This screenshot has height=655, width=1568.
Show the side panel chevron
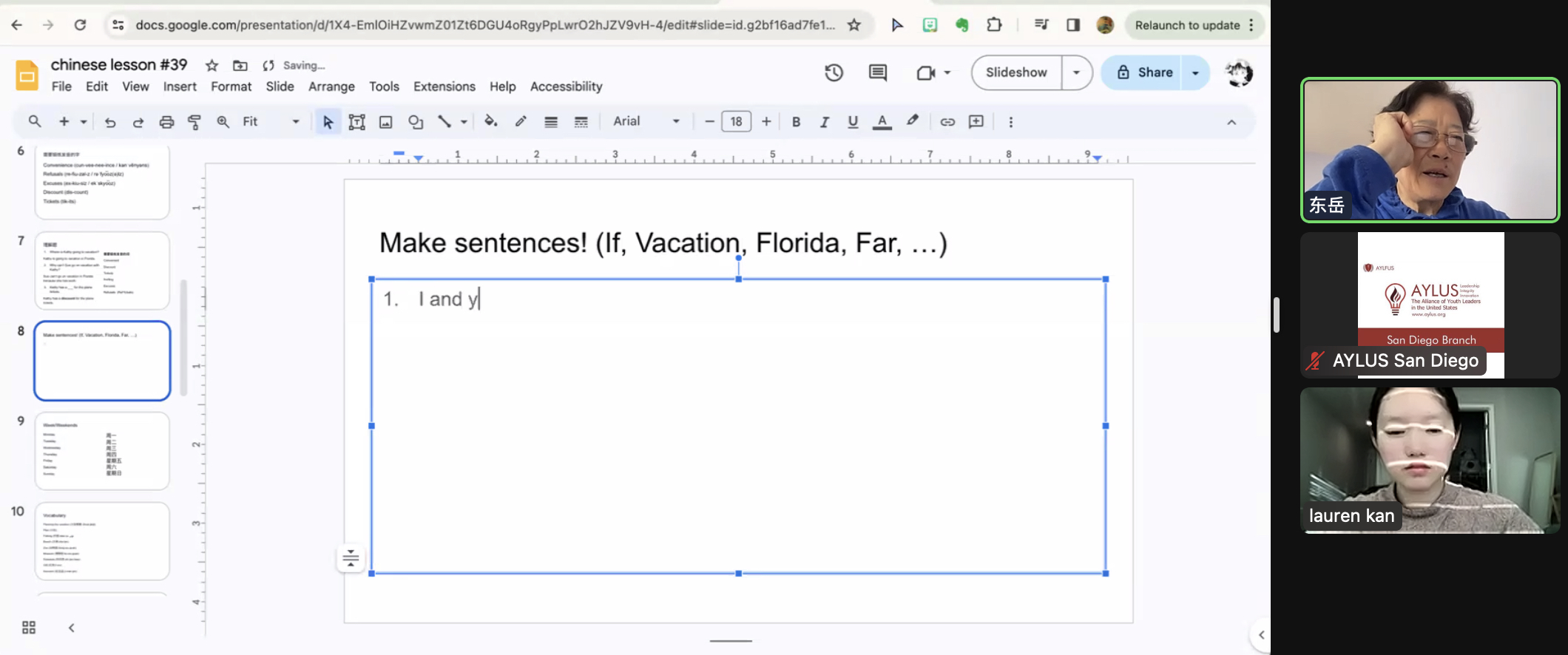[x=1261, y=634]
